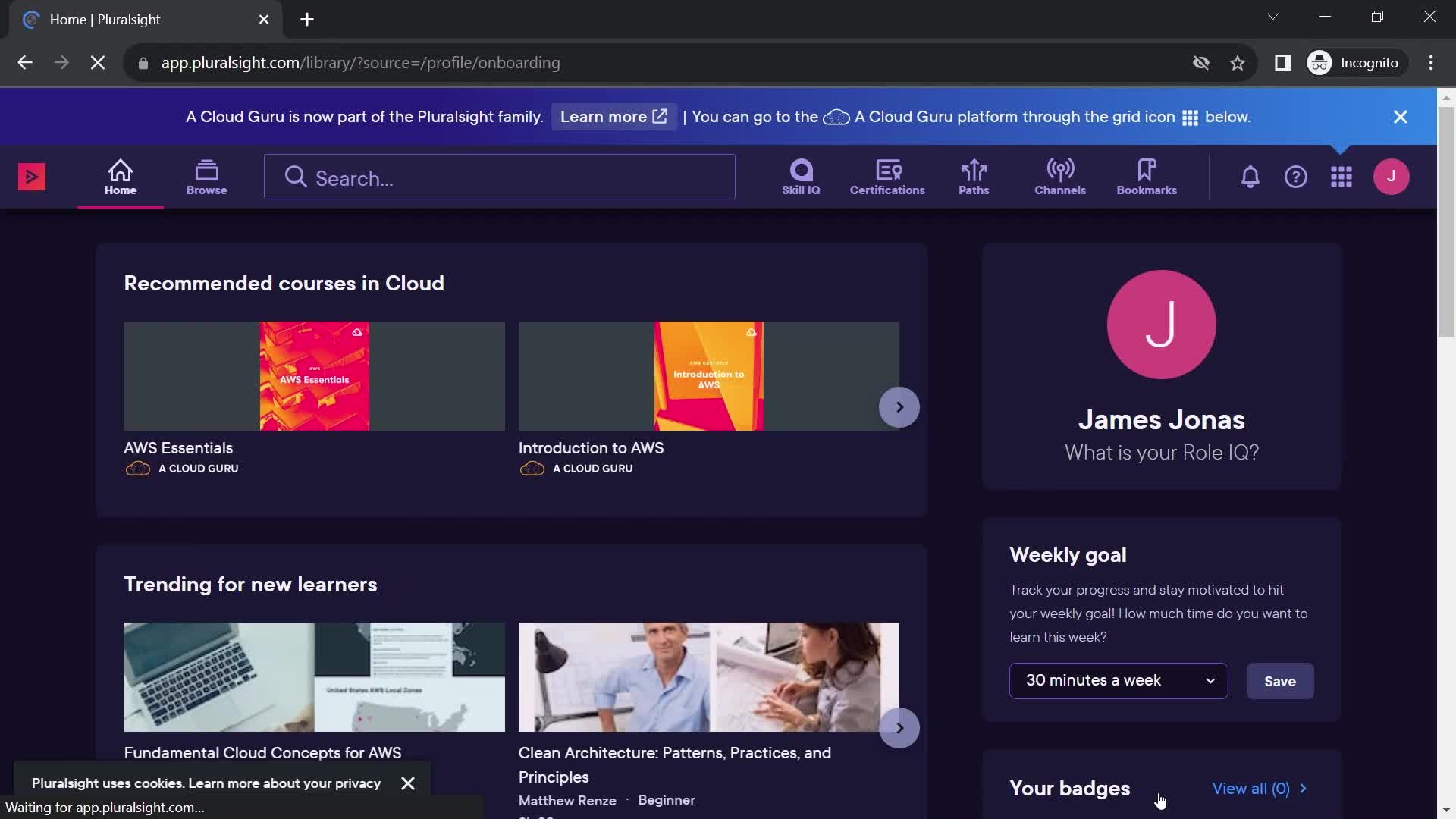
Task: Toggle the browser side panel
Action: click(x=1282, y=63)
